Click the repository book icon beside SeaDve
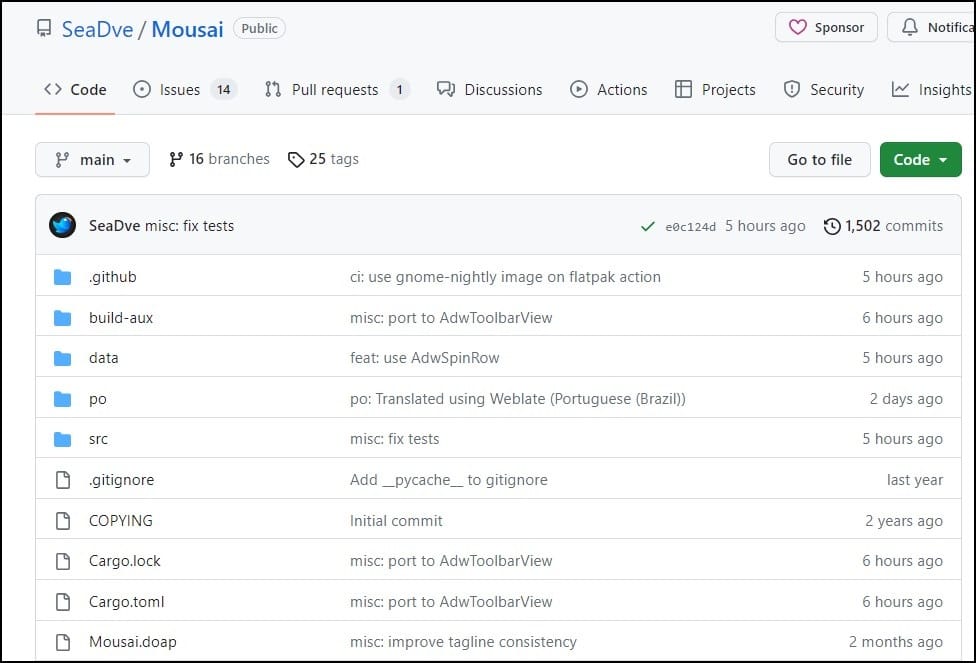 pos(44,29)
